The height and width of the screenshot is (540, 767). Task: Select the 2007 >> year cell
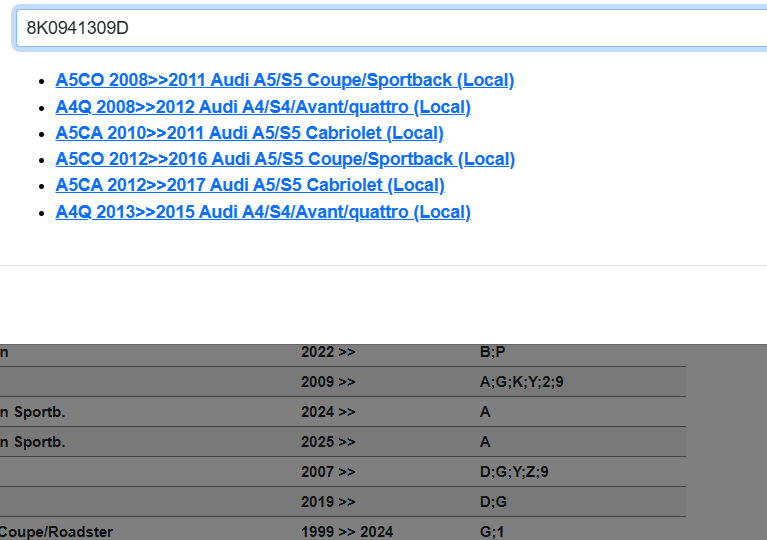pos(328,472)
